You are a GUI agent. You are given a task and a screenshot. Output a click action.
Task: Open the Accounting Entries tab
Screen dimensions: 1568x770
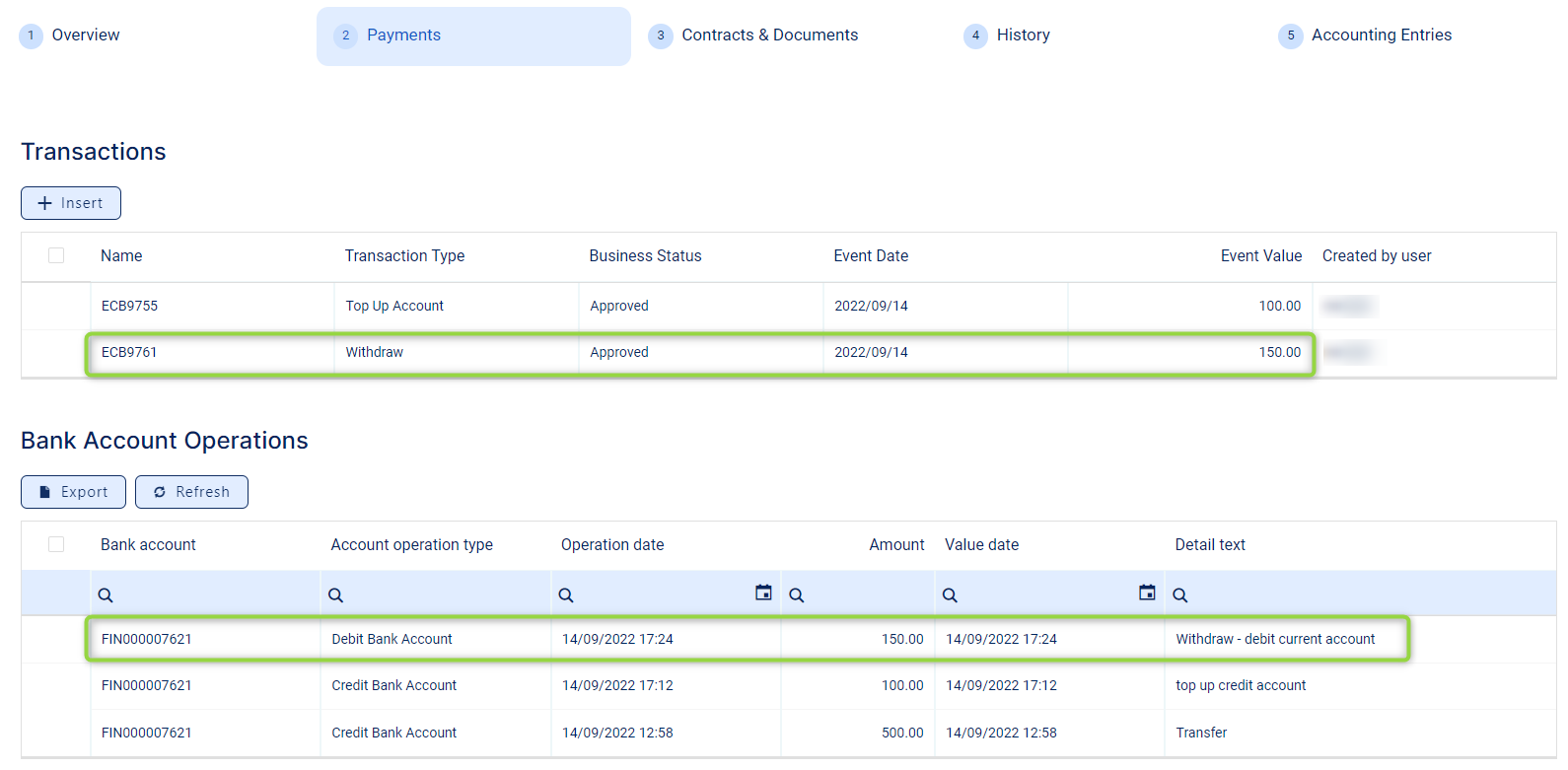click(1381, 35)
